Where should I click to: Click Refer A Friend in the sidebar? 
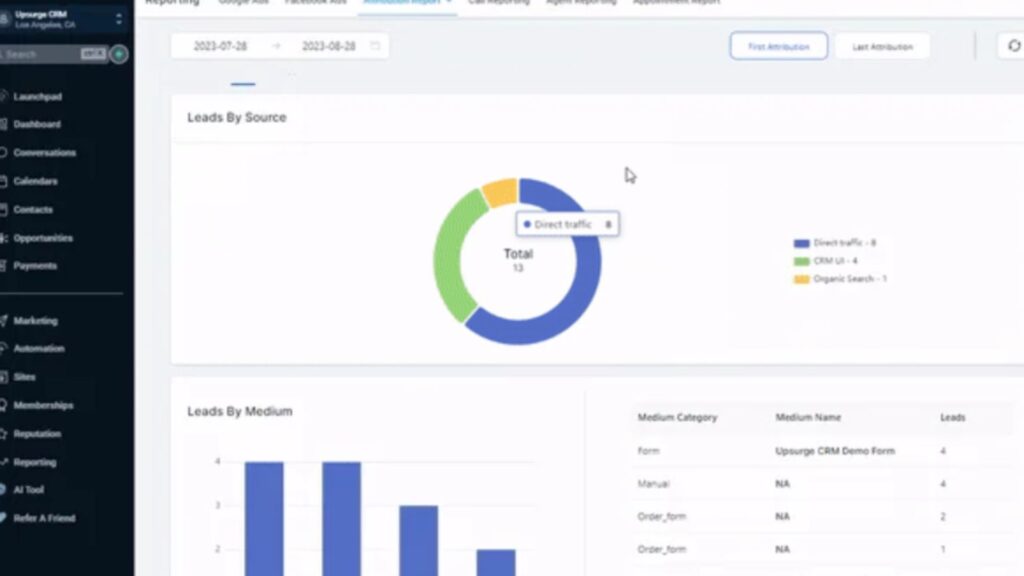[x=44, y=519]
